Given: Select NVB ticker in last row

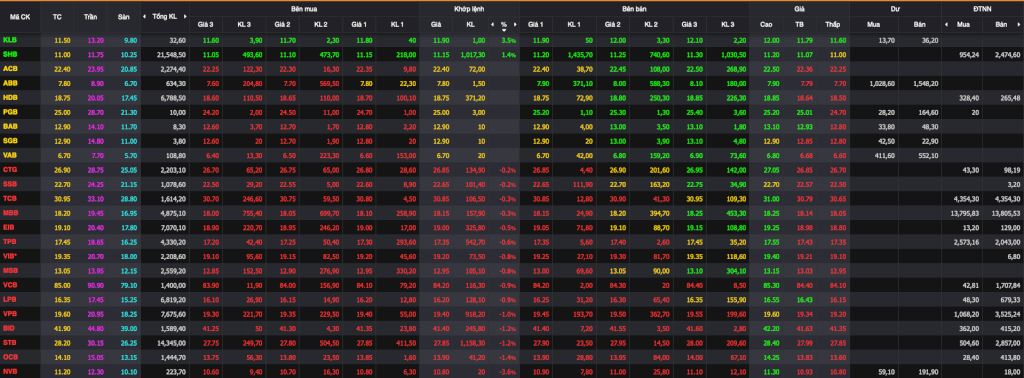Looking at the screenshot, I should coord(10,372).
